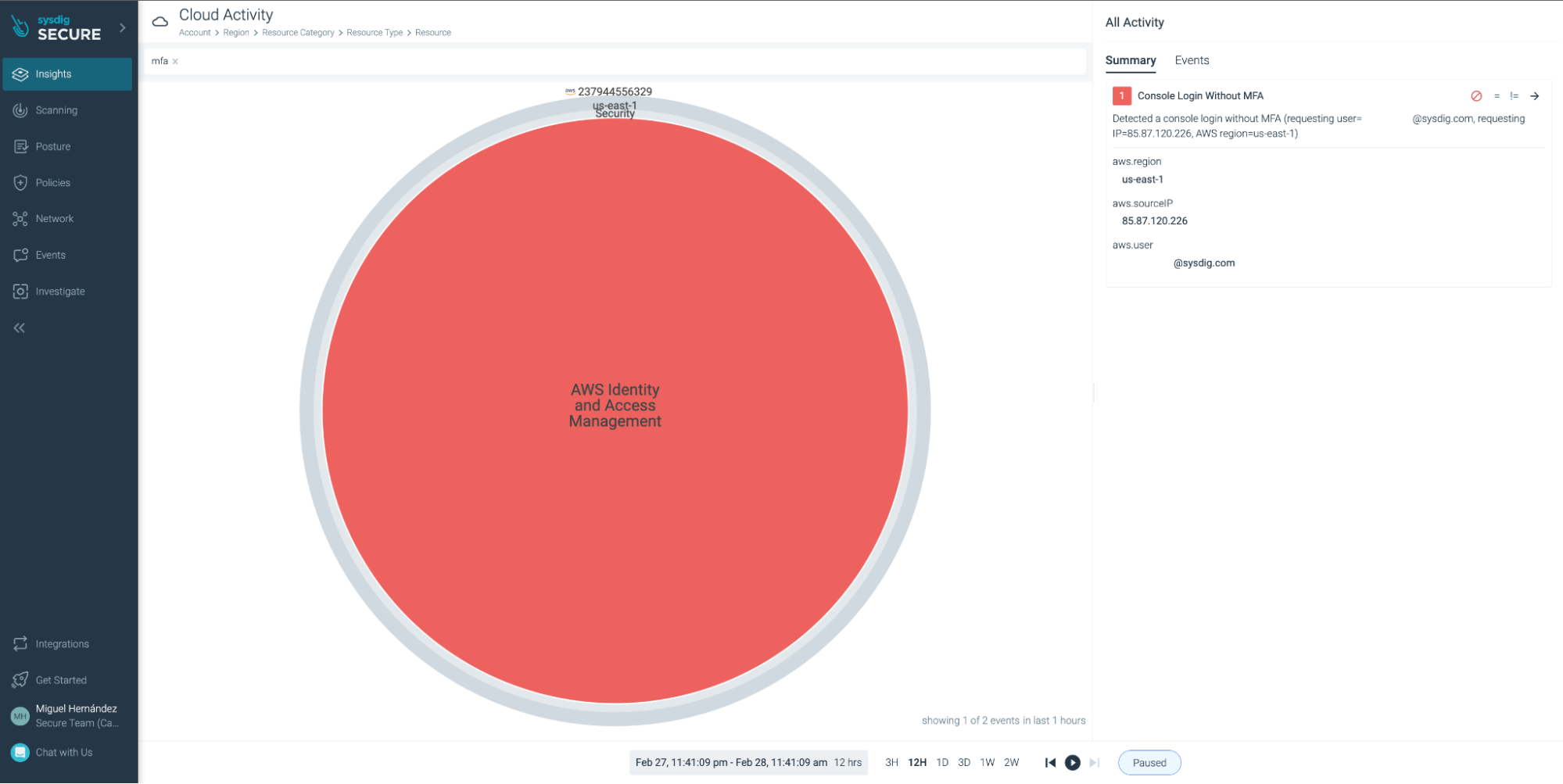Viewport: 1563px width, 784px height.
Task: Select the 1W time range
Action: point(988,763)
